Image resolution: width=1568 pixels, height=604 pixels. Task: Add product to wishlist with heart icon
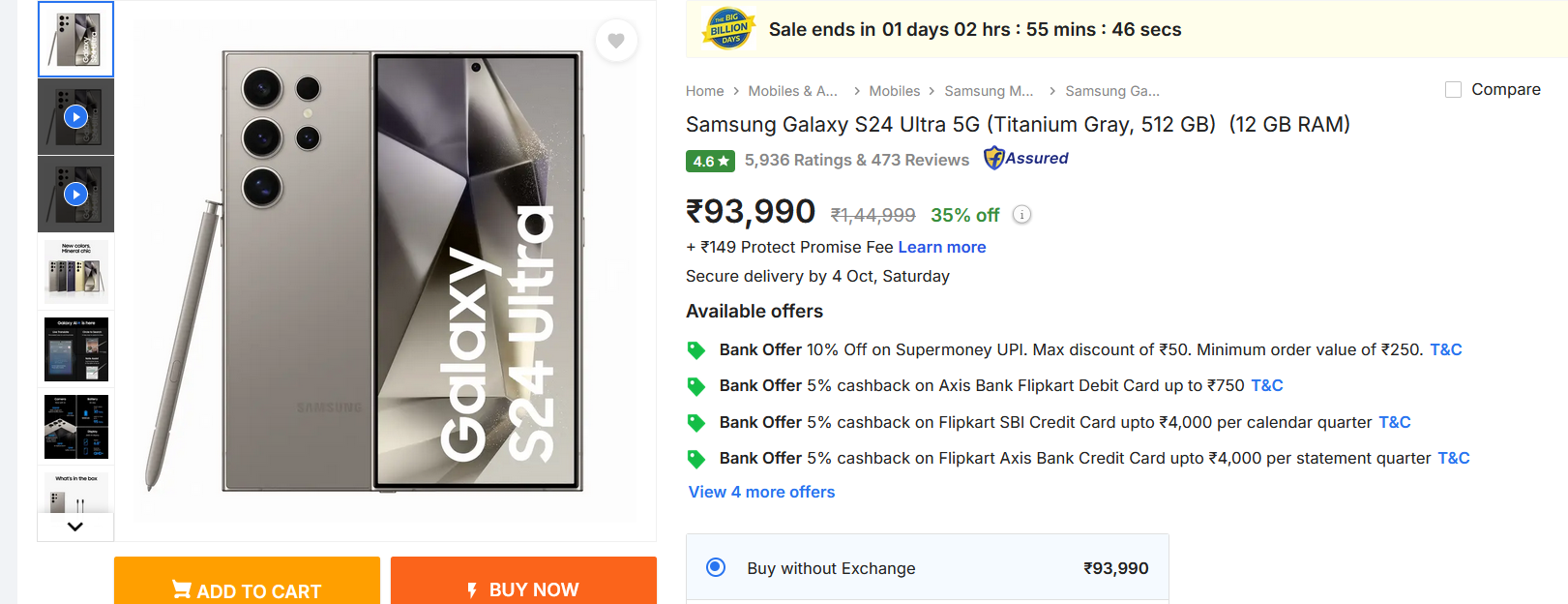coord(616,41)
